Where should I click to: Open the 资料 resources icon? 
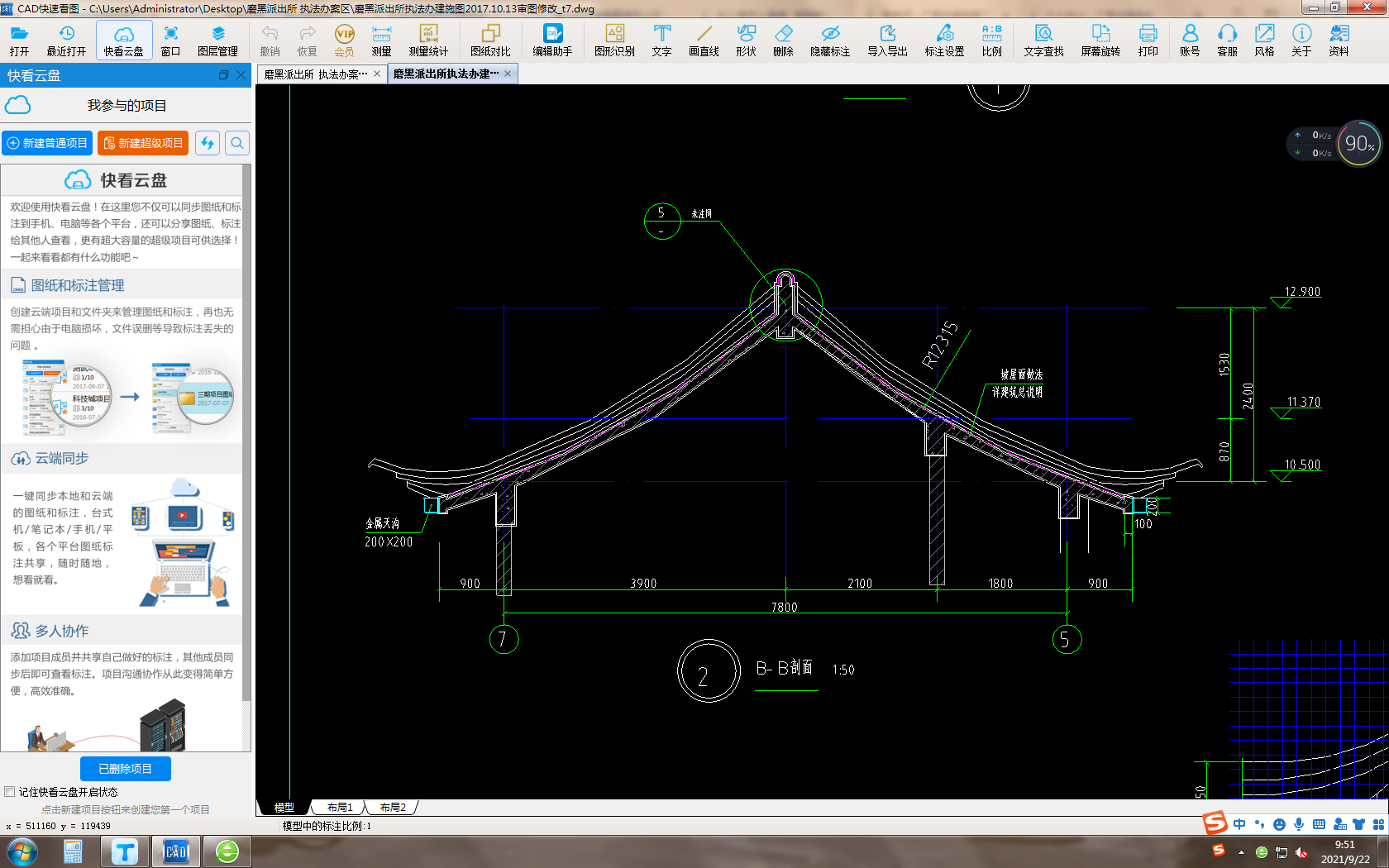click(1339, 40)
